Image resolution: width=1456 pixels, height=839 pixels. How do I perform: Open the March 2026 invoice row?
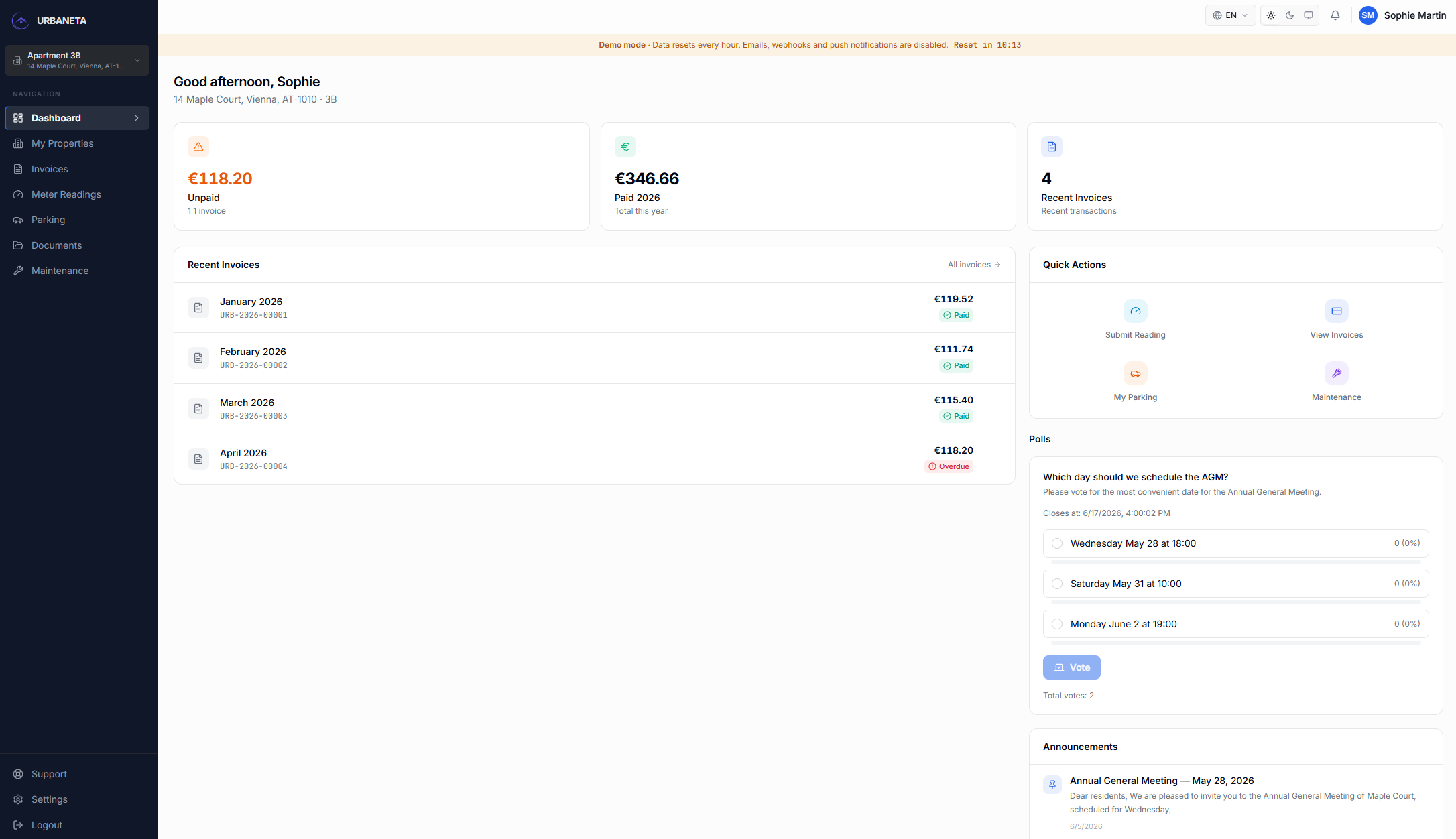point(594,409)
